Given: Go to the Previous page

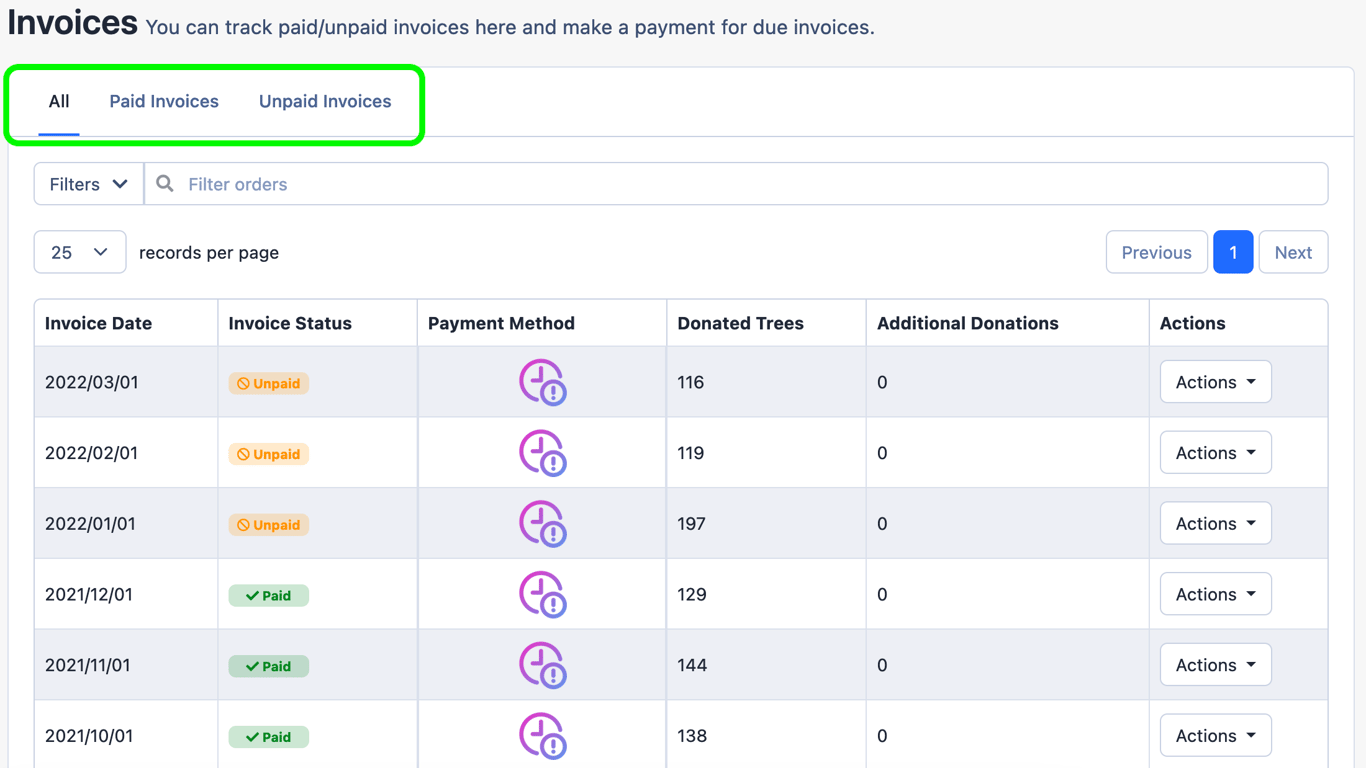Looking at the screenshot, I should 1156,252.
